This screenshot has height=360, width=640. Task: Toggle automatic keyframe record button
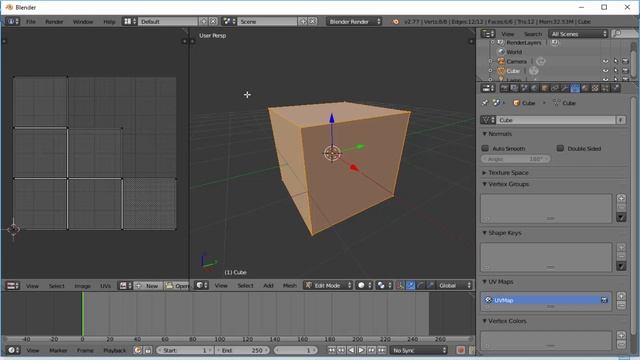(x=461, y=350)
